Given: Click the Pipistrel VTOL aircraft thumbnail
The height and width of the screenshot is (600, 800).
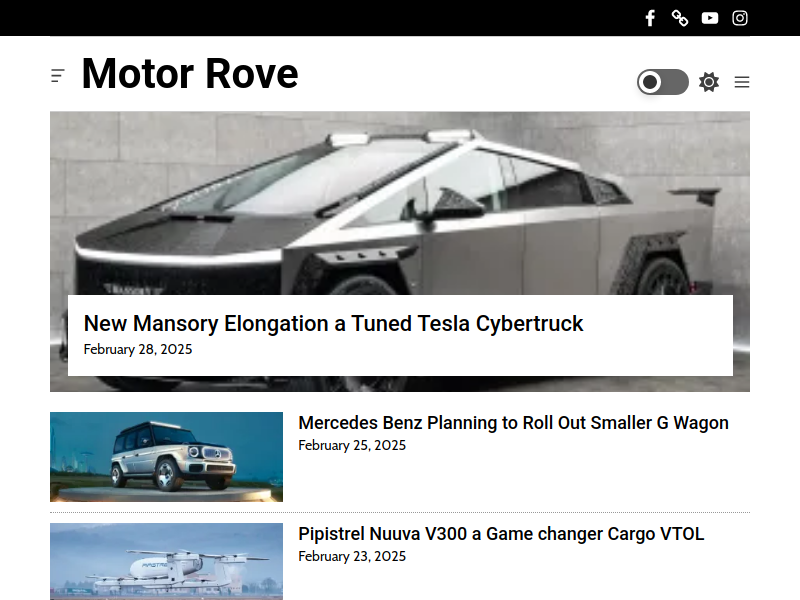Looking at the screenshot, I should click(x=166, y=561).
